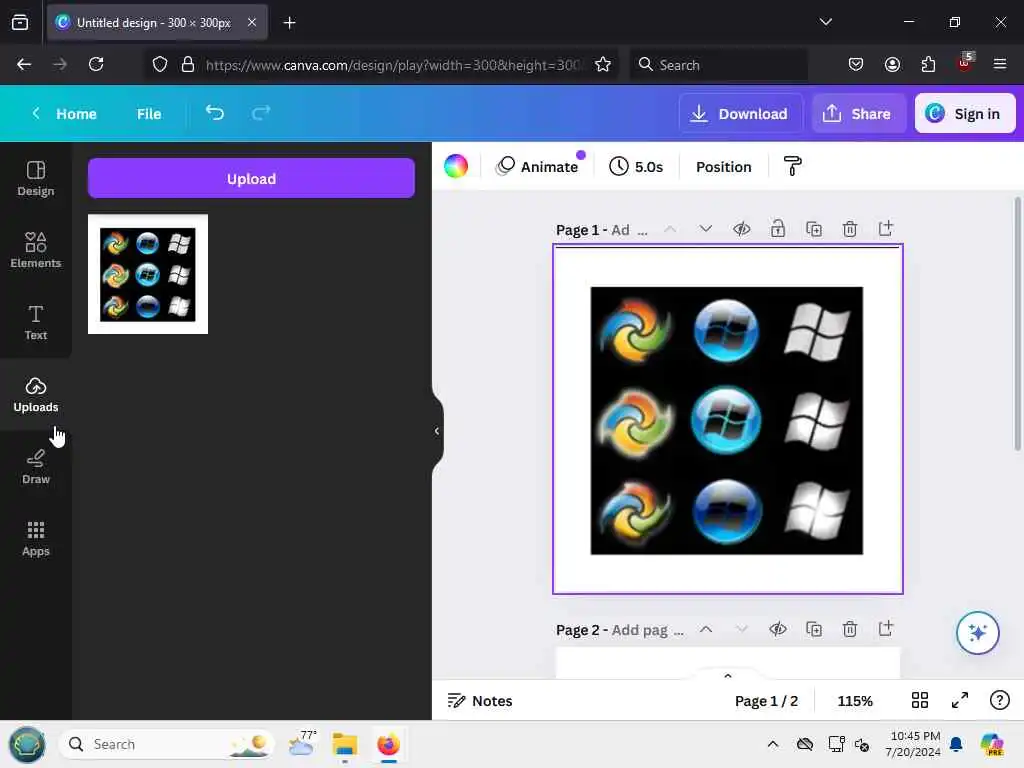
Task: Edit the Page 1 title field
Action: pos(630,230)
